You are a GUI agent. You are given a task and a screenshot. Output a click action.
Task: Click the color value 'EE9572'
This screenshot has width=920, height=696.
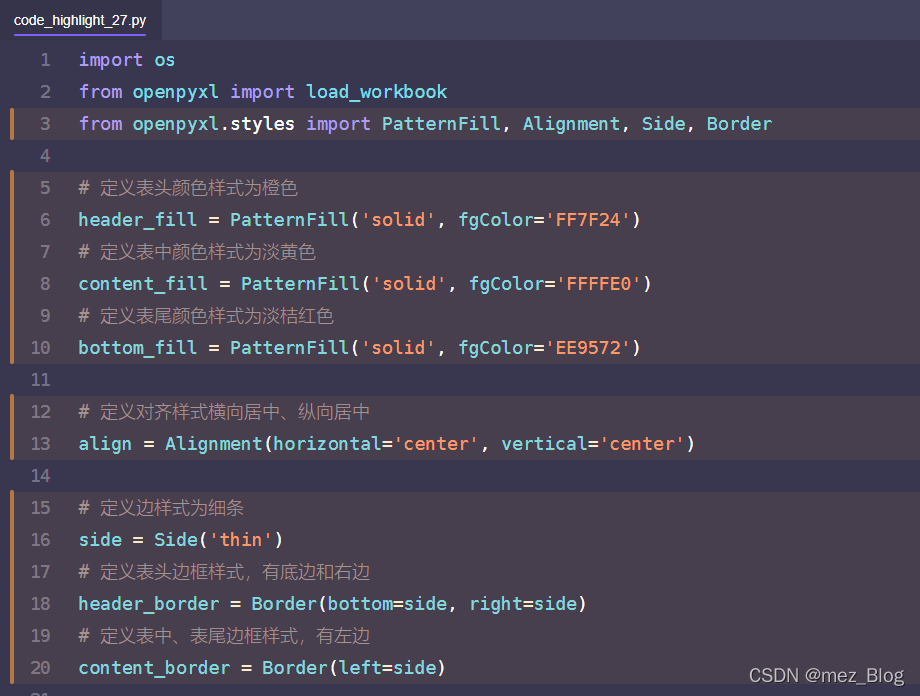click(x=592, y=348)
